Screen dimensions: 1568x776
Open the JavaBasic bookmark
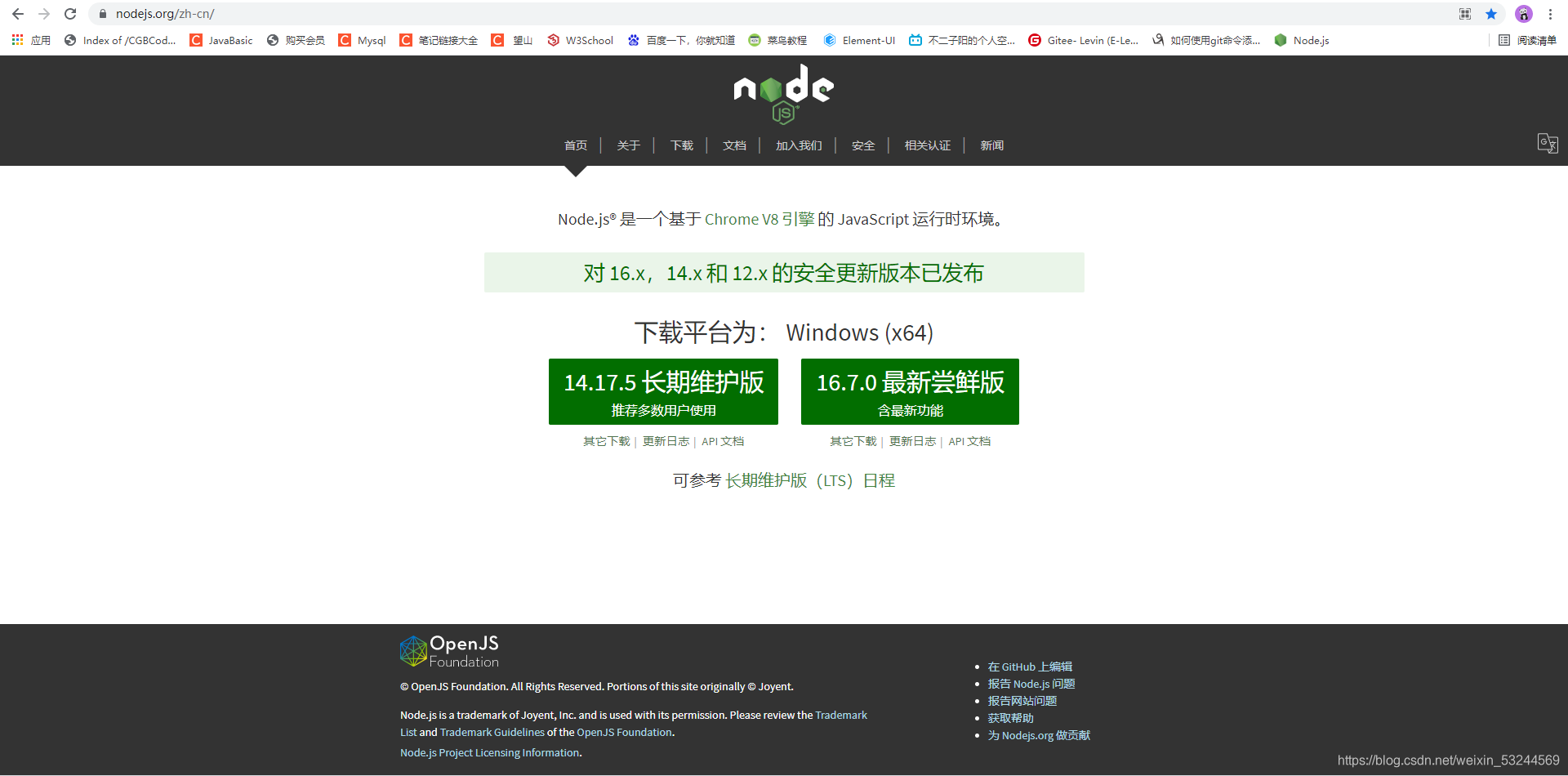(x=221, y=40)
